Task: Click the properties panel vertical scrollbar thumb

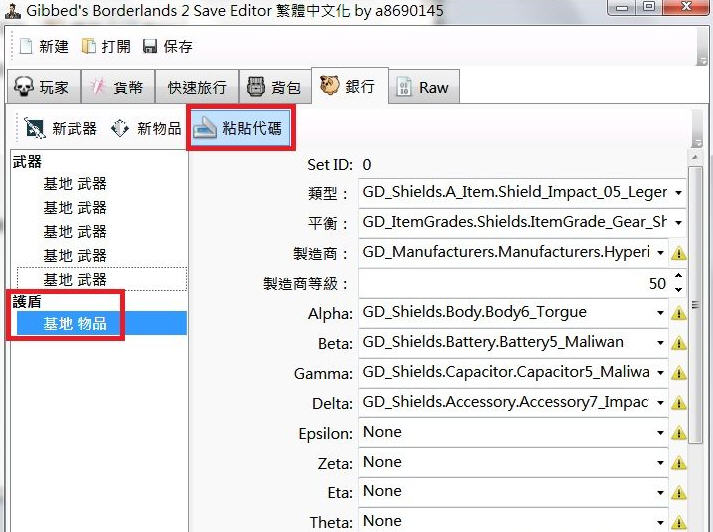Action: (695, 305)
